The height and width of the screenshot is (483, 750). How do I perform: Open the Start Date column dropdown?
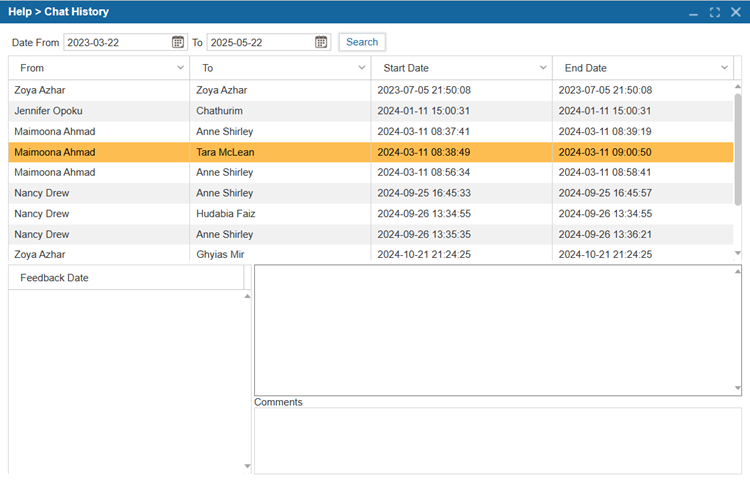(x=543, y=68)
